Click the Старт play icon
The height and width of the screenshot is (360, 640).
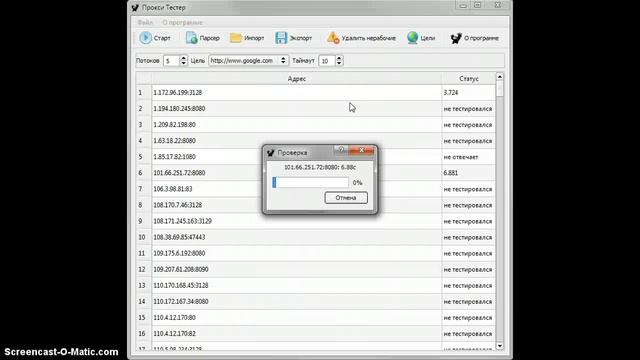(x=145, y=38)
